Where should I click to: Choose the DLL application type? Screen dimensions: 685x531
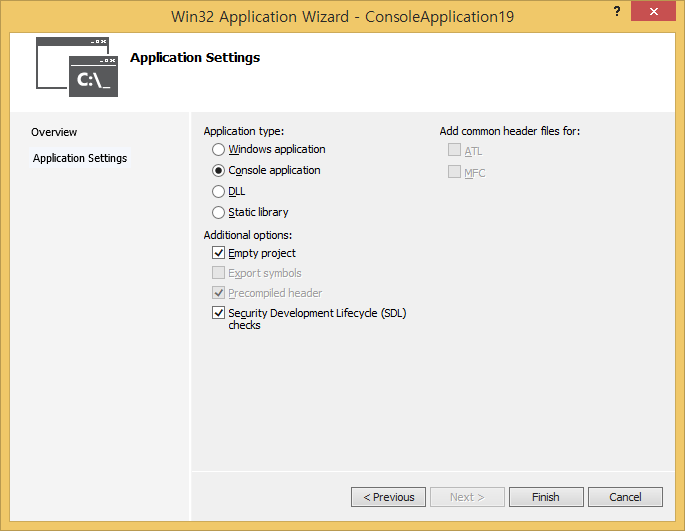tap(219, 192)
